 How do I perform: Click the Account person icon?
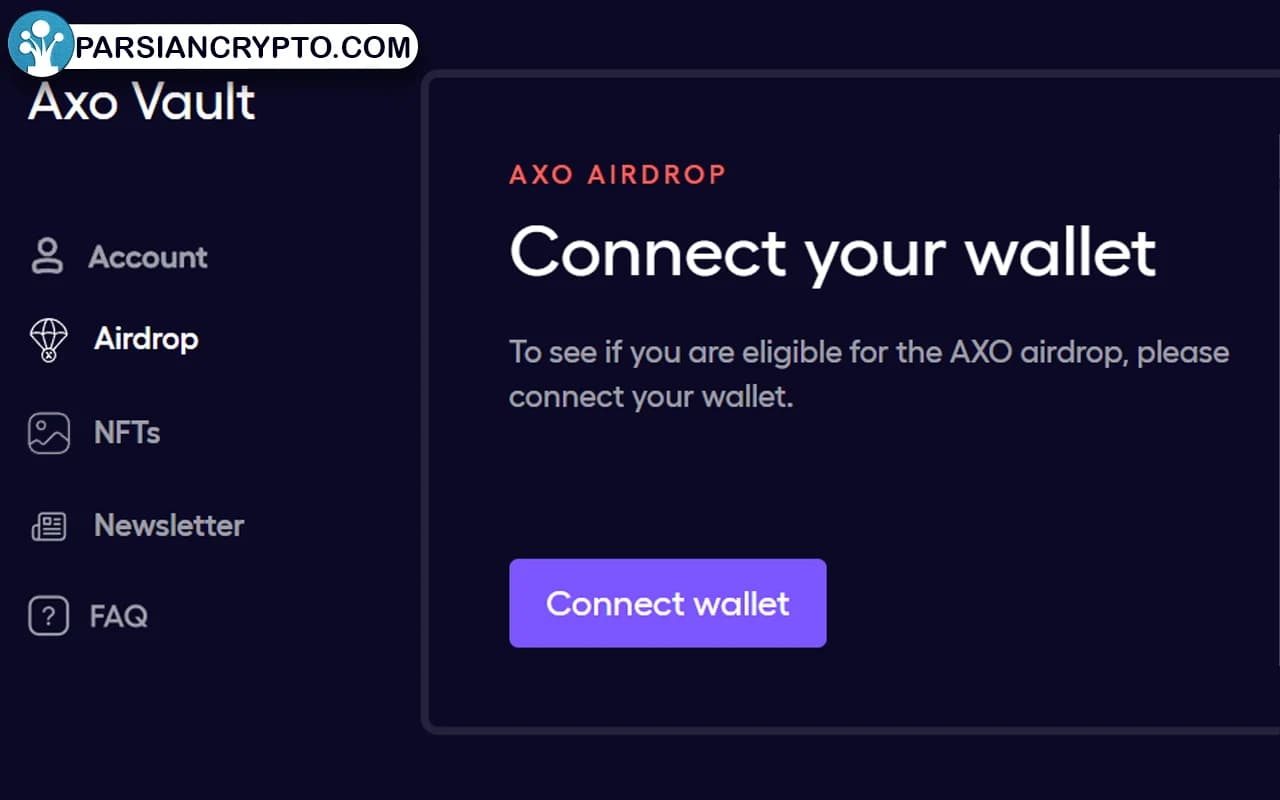47,257
